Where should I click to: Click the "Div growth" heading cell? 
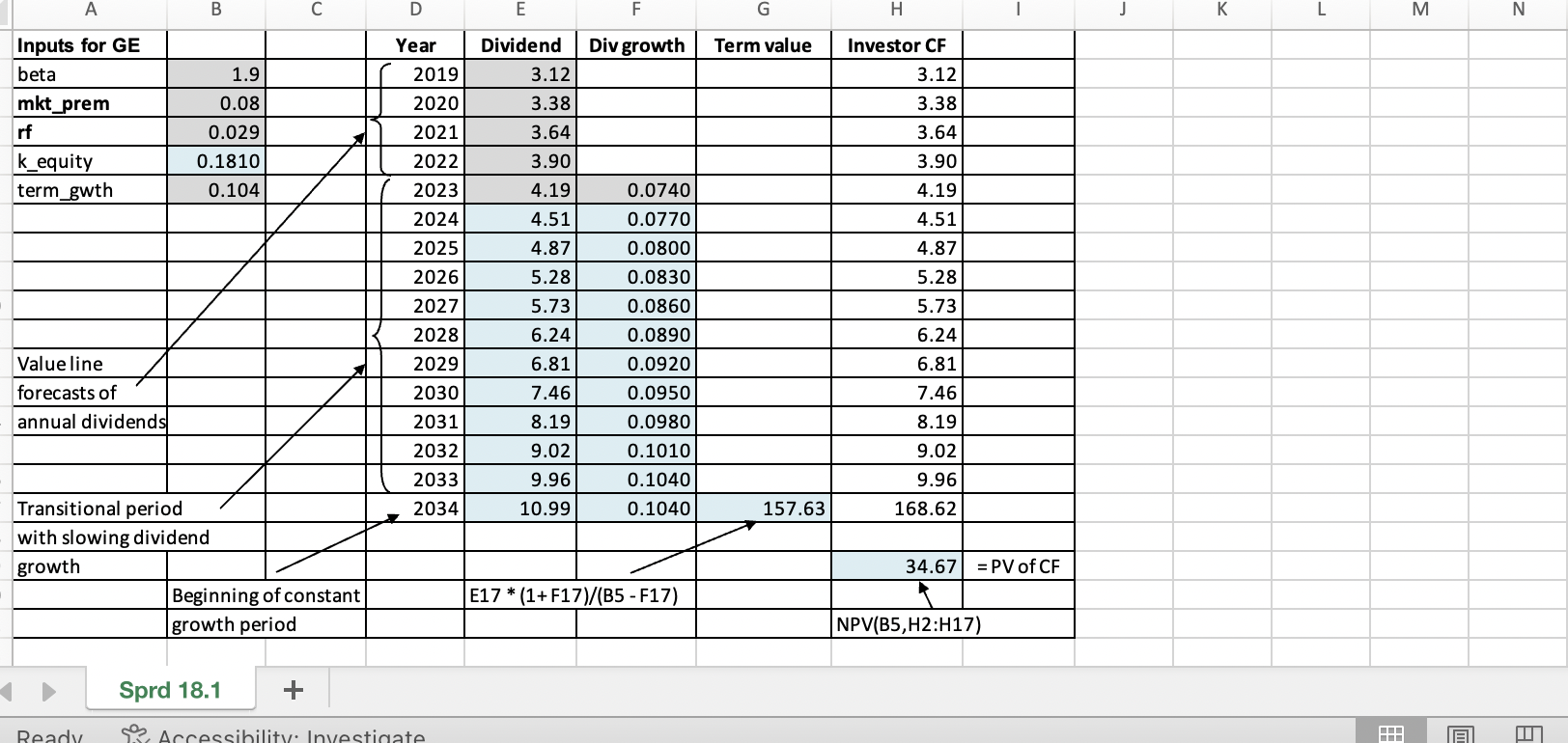coord(636,45)
